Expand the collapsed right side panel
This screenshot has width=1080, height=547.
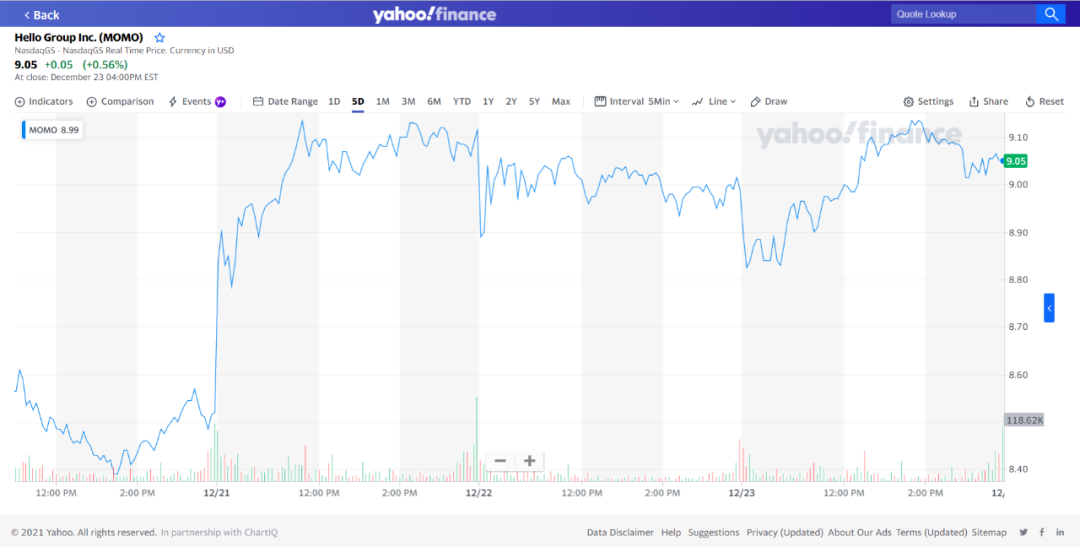point(1049,309)
